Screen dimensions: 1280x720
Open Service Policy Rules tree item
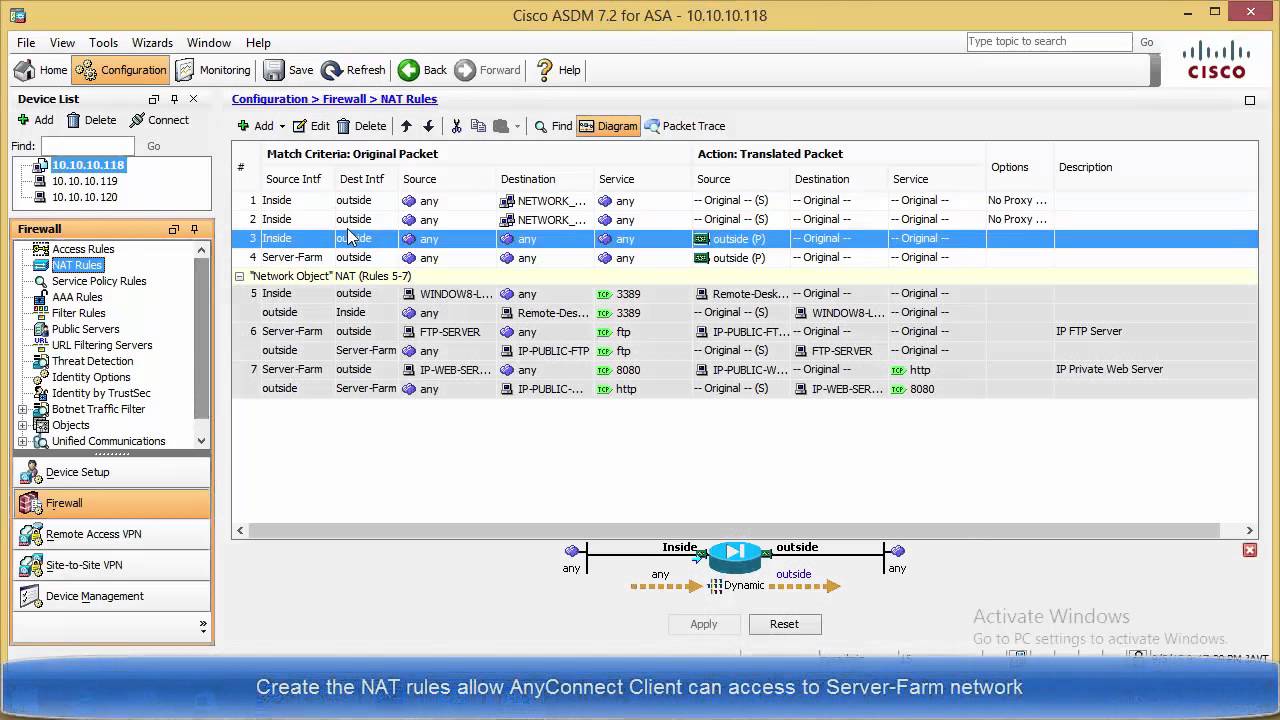click(x=99, y=281)
